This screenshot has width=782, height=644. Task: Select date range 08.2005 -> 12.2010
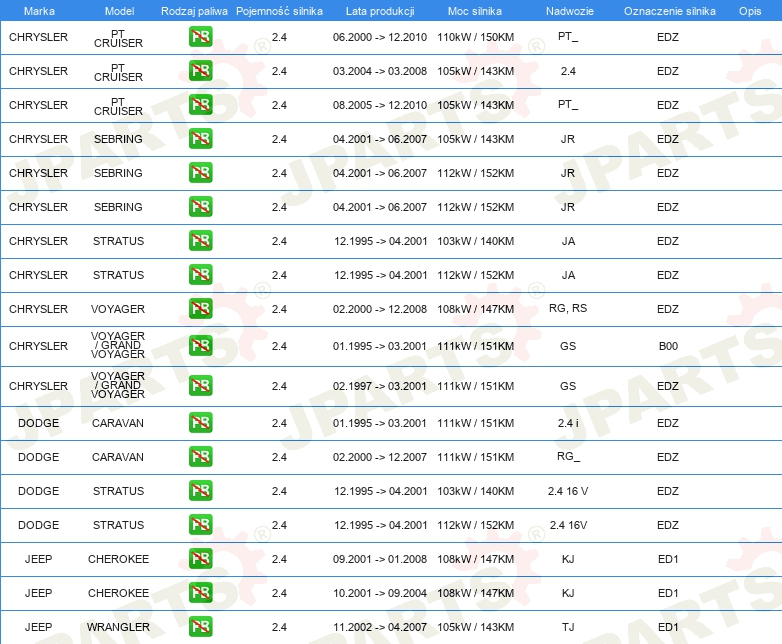click(380, 105)
